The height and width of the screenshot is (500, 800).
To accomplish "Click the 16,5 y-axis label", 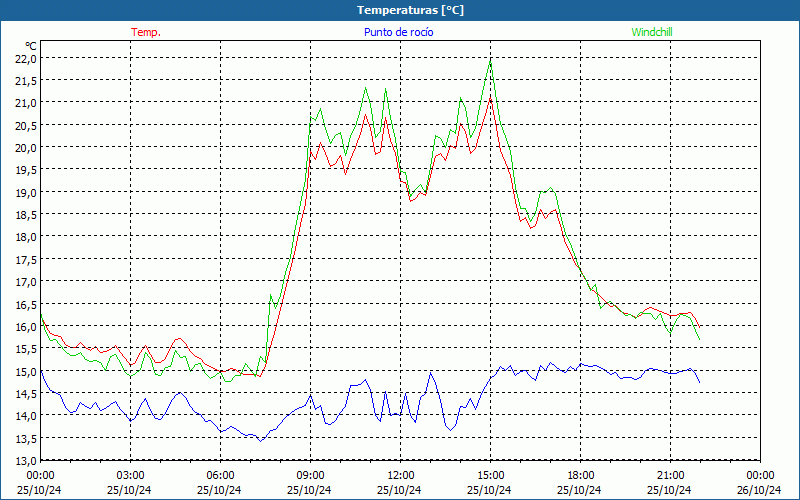I will coord(26,304).
